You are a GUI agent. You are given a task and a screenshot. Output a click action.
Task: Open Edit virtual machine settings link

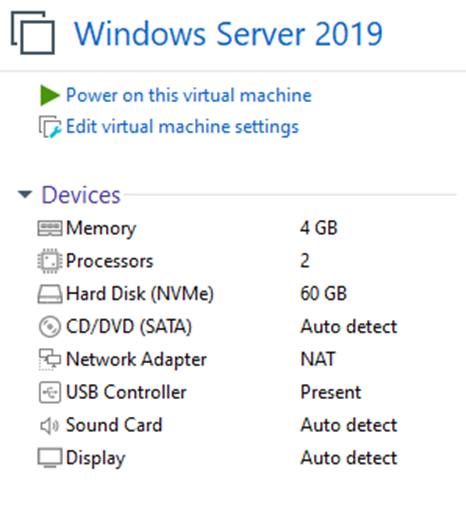pos(182,127)
